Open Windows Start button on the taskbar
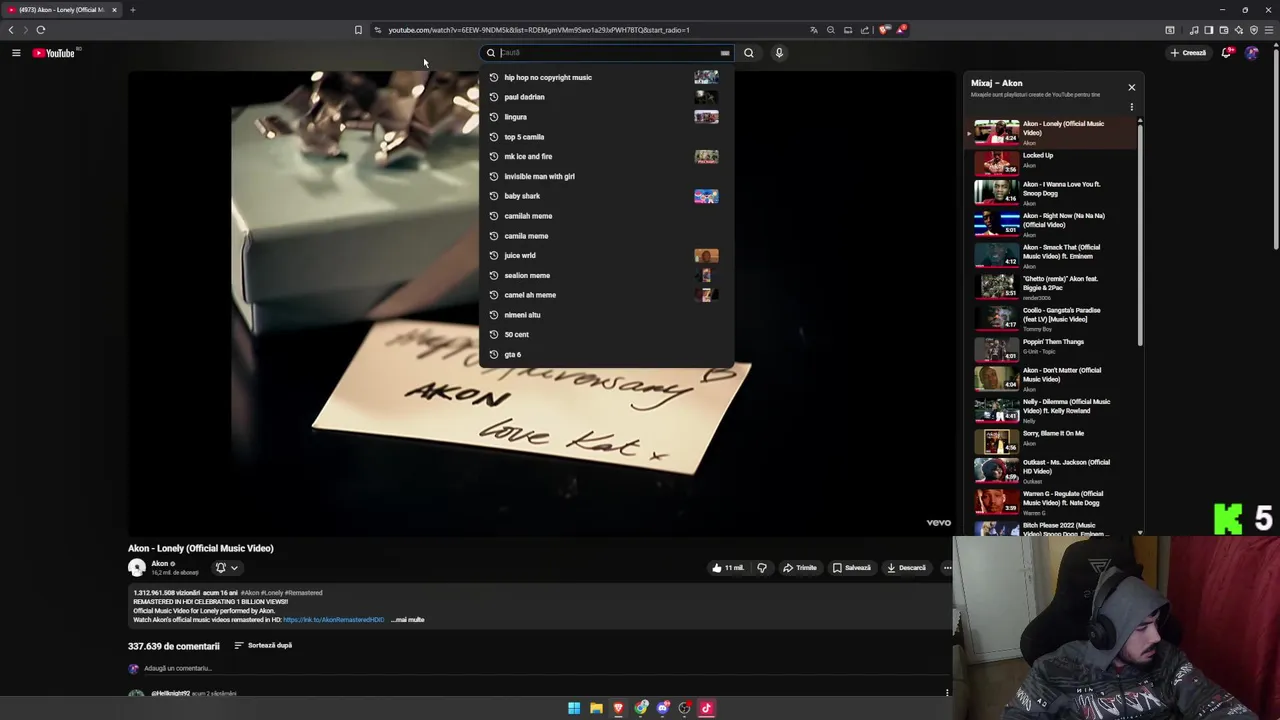Viewport: 1280px width, 720px height. (x=574, y=708)
